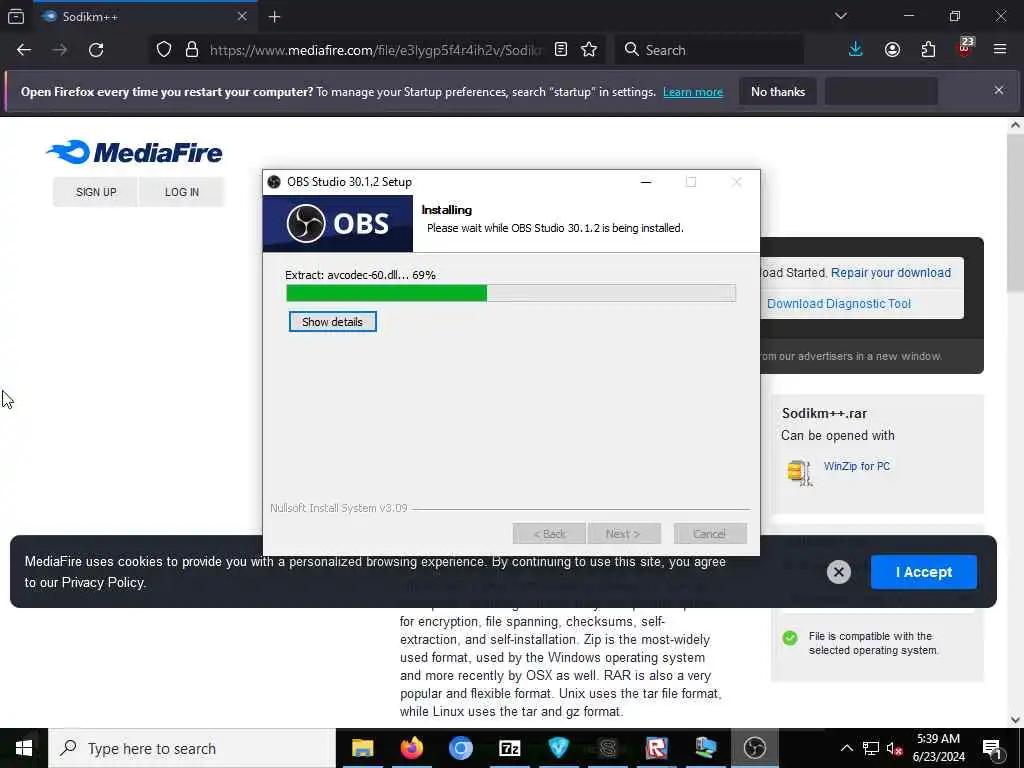Open the Firefox account icon
1024x768 pixels.
point(892,50)
